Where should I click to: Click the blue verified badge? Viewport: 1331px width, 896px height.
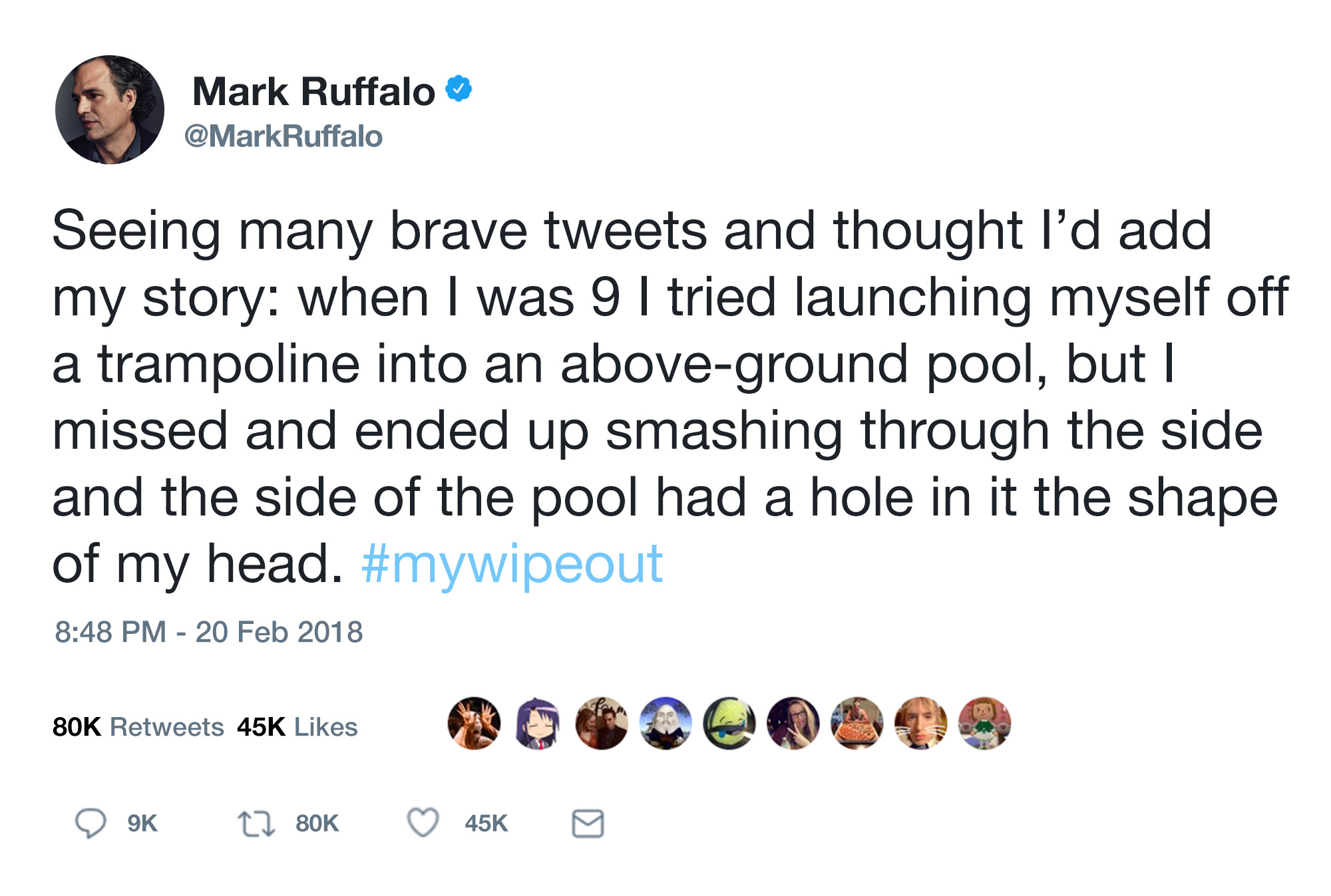coord(459,88)
